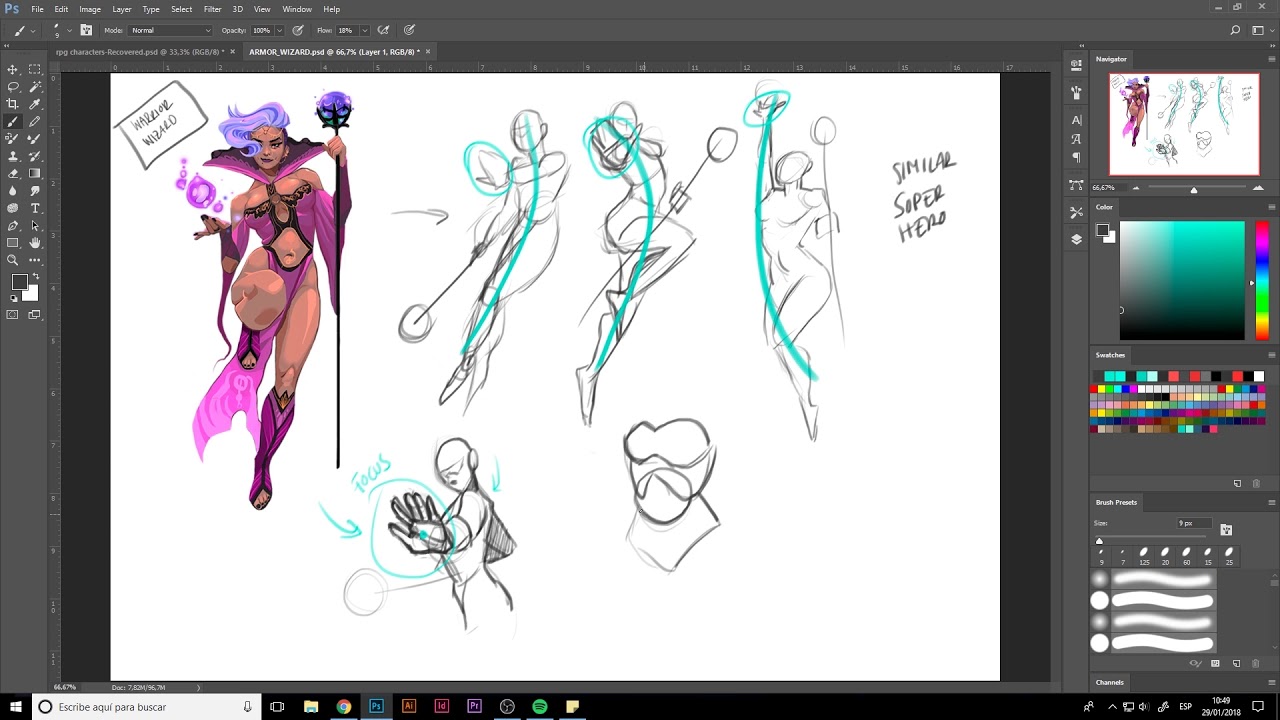Viewport: 1280px width, 720px height.
Task: Open the Opacity slider dropdown arrow
Action: click(x=279, y=30)
